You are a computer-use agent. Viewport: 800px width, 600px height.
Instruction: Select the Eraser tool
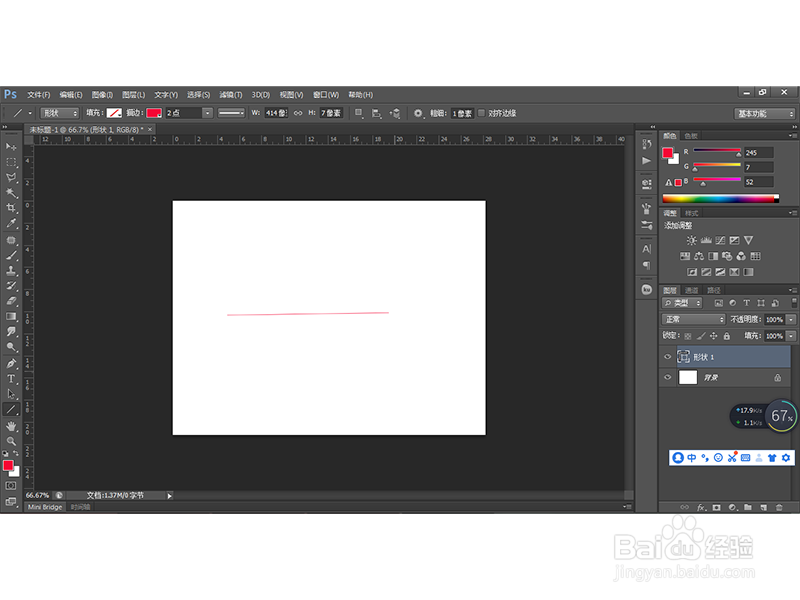pos(11,301)
